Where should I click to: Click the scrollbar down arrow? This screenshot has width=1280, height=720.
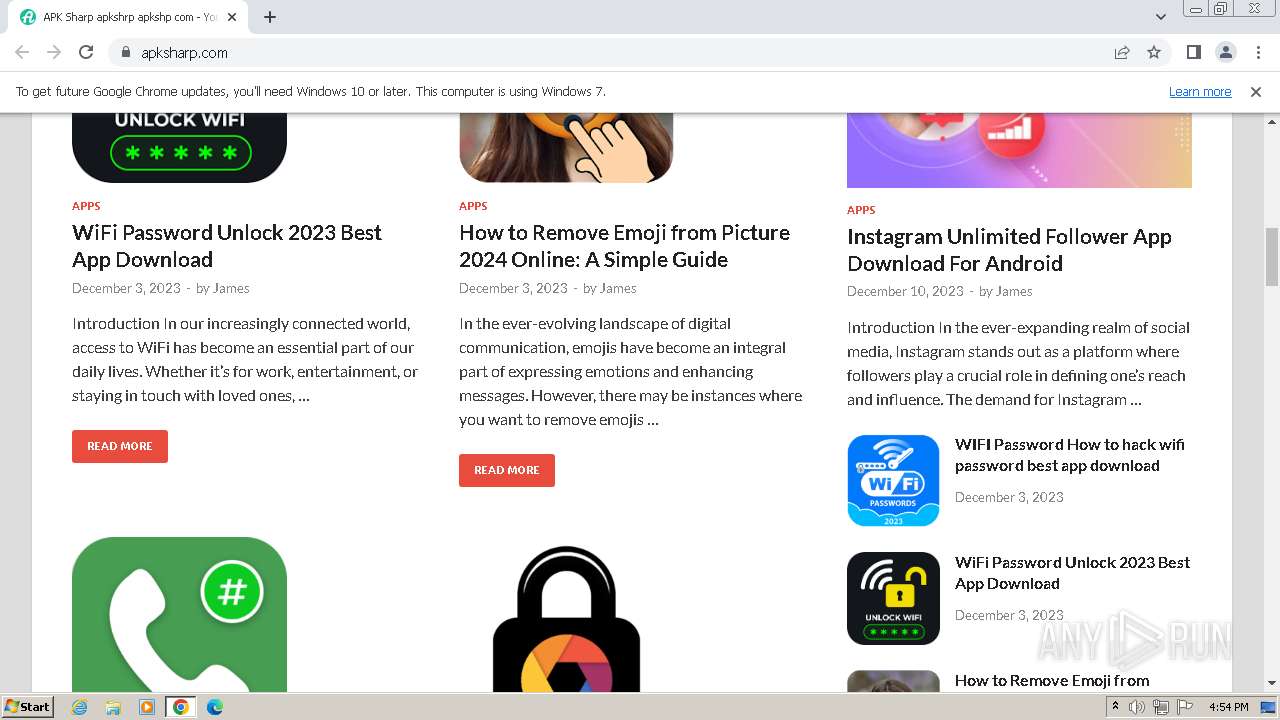[1272, 683]
